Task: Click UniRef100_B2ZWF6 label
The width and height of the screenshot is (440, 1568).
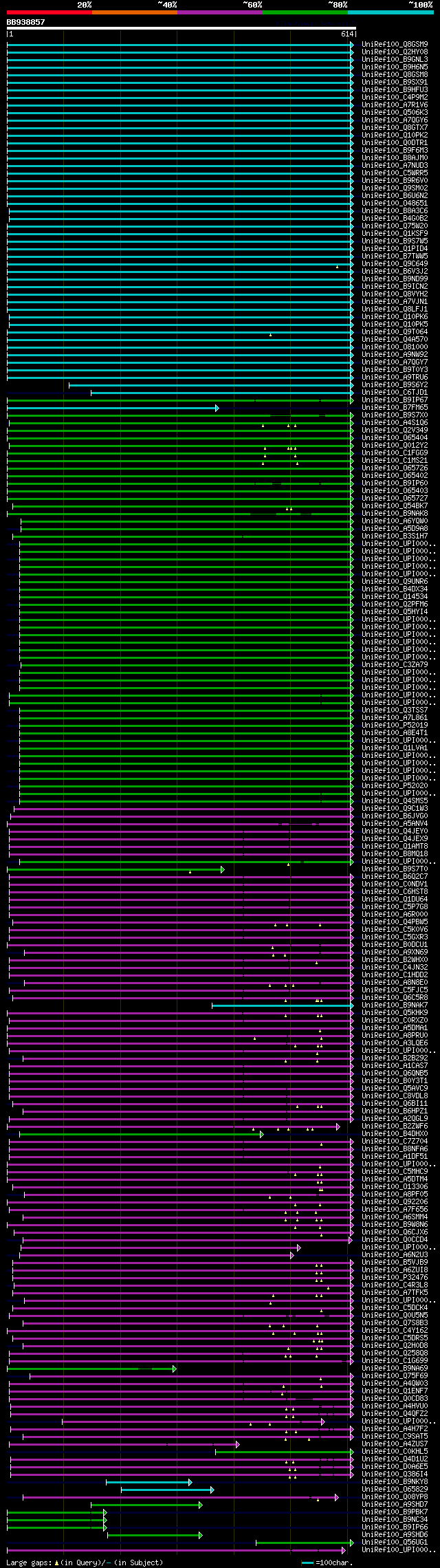Action: click(395, 1126)
